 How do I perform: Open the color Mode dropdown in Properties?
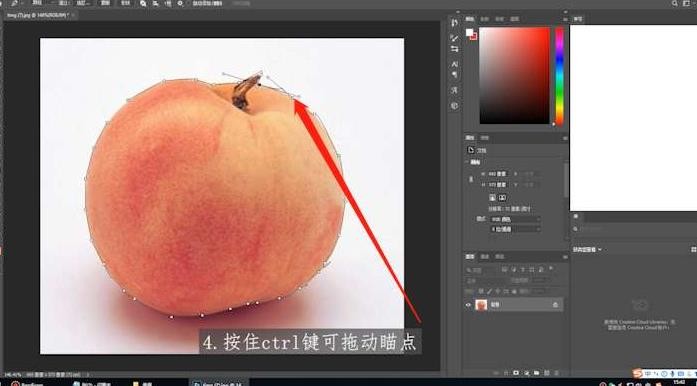[516, 219]
